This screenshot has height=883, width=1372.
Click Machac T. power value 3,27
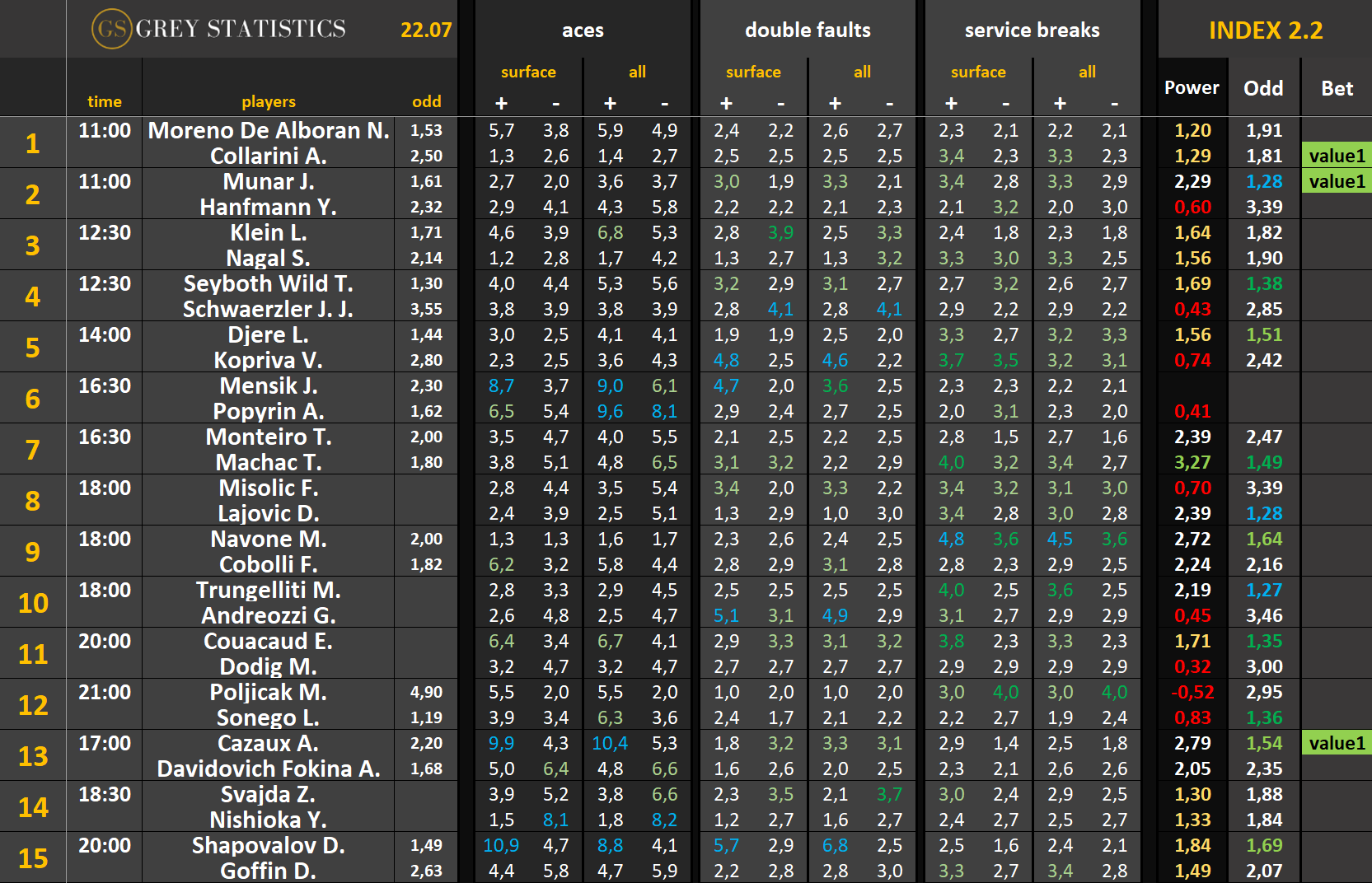[x=1192, y=462]
